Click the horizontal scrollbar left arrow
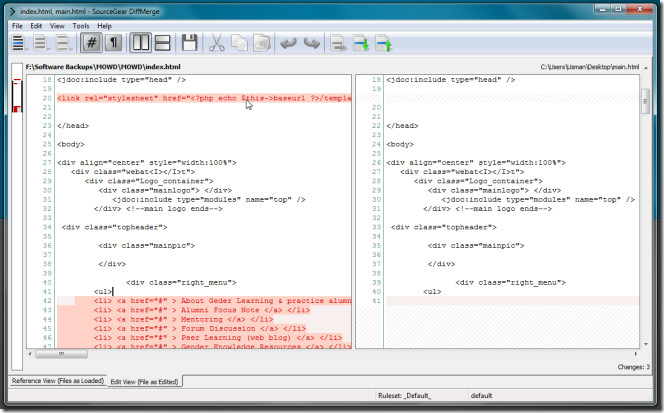 [30, 354]
